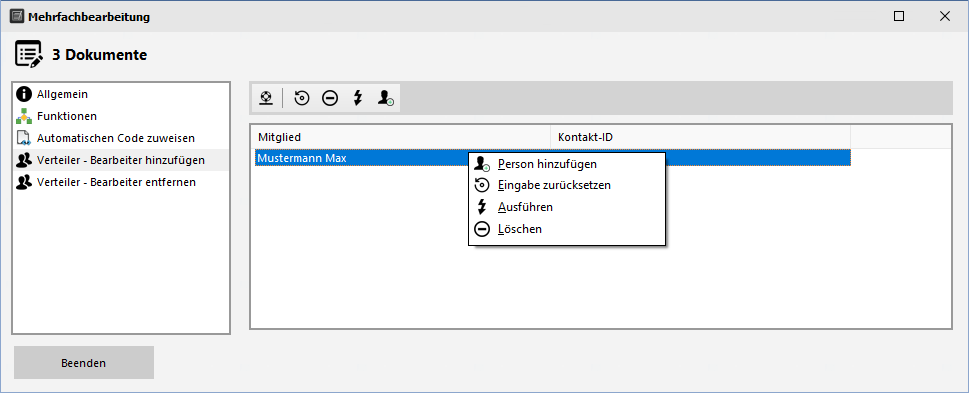
Task: Open Verteiler - Bearbeiter hinzufügen section
Action: point(121,160)
